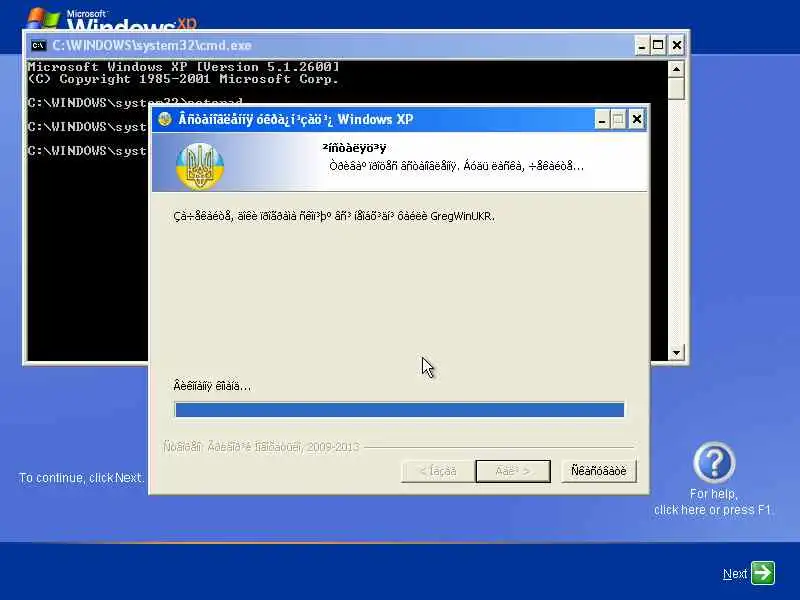
Task: Click the cmd window scrollbar thumb
Action: pos(676,89)
